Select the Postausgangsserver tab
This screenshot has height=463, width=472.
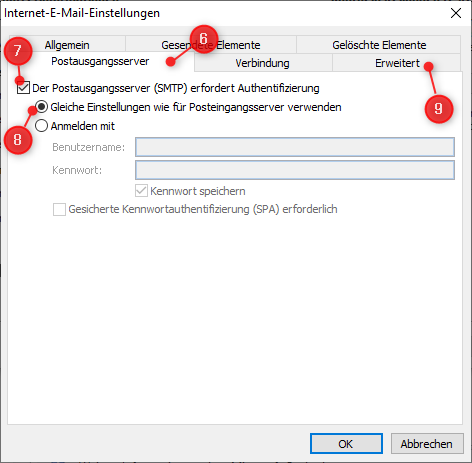tap(100, 61)
